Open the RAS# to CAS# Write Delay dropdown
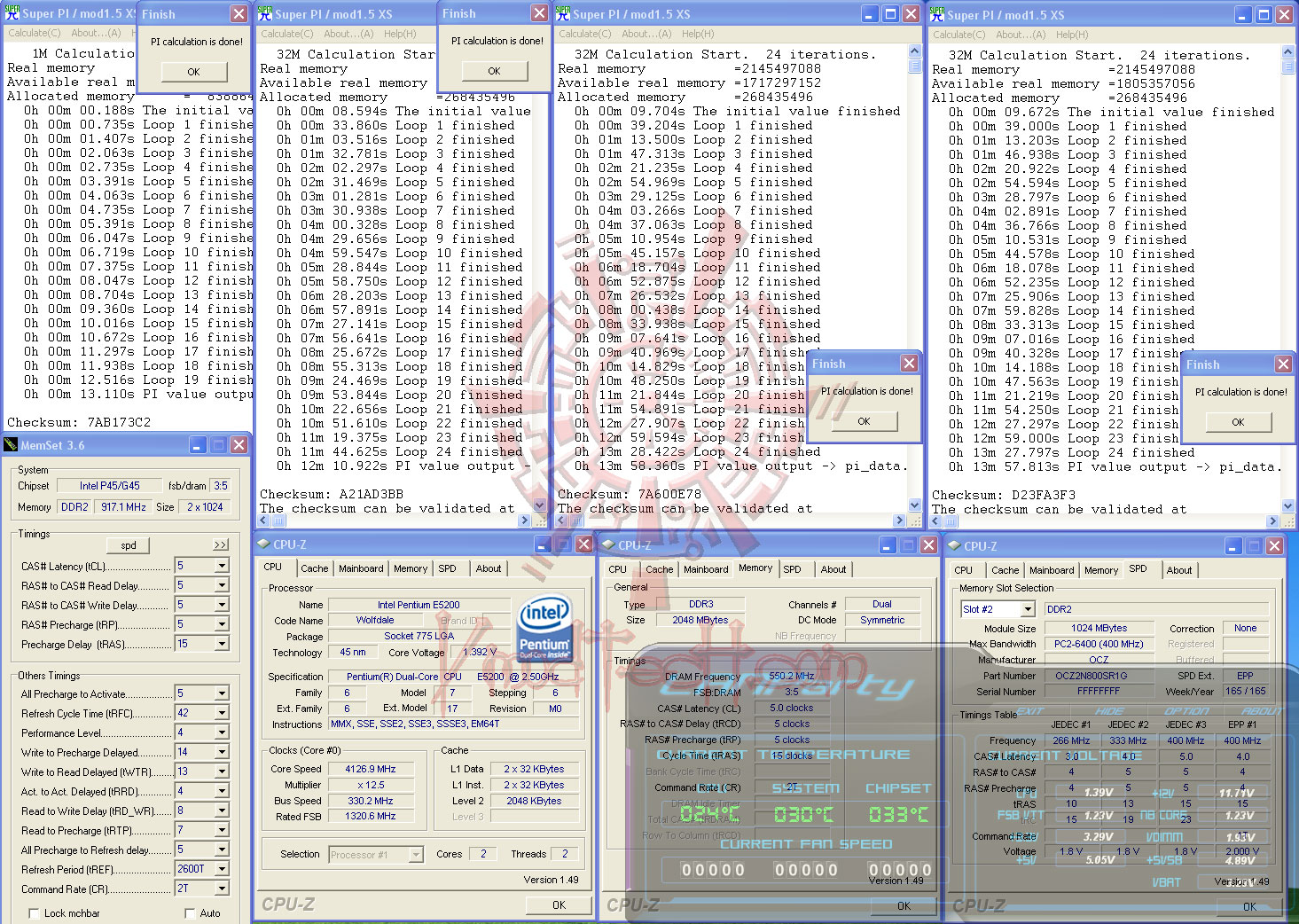 (222, 605)
